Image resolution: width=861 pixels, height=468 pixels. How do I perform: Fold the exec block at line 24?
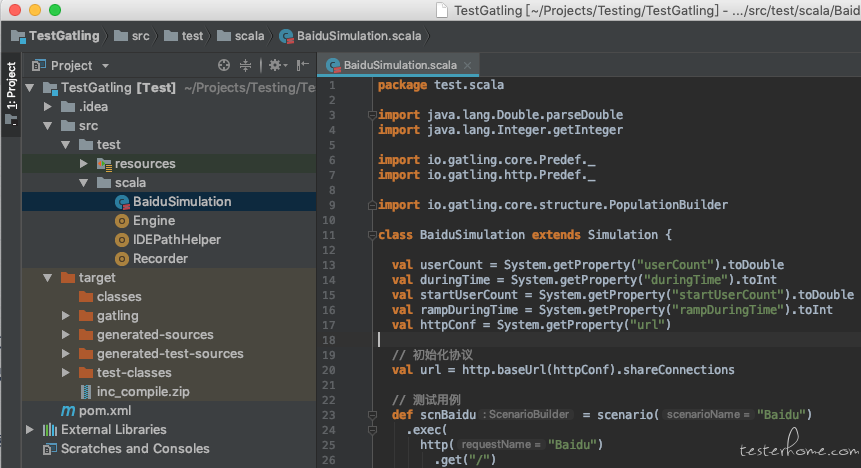click(372, 430)
